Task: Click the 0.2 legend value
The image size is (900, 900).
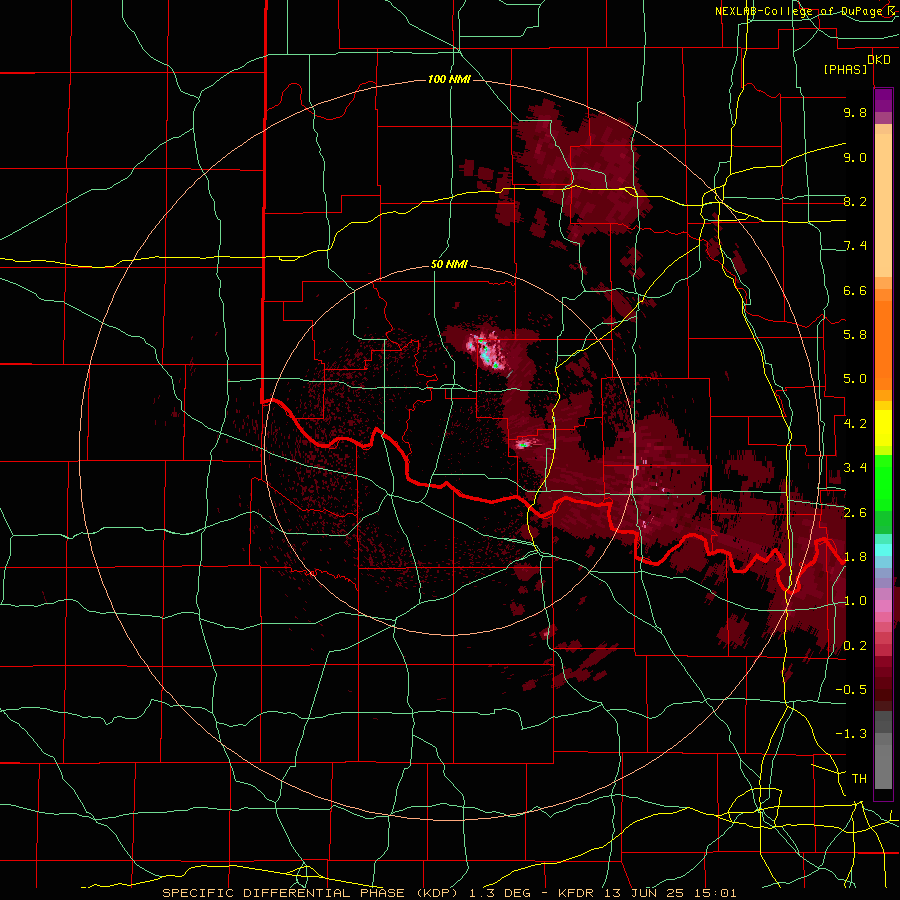Action: tap(855, 646)
